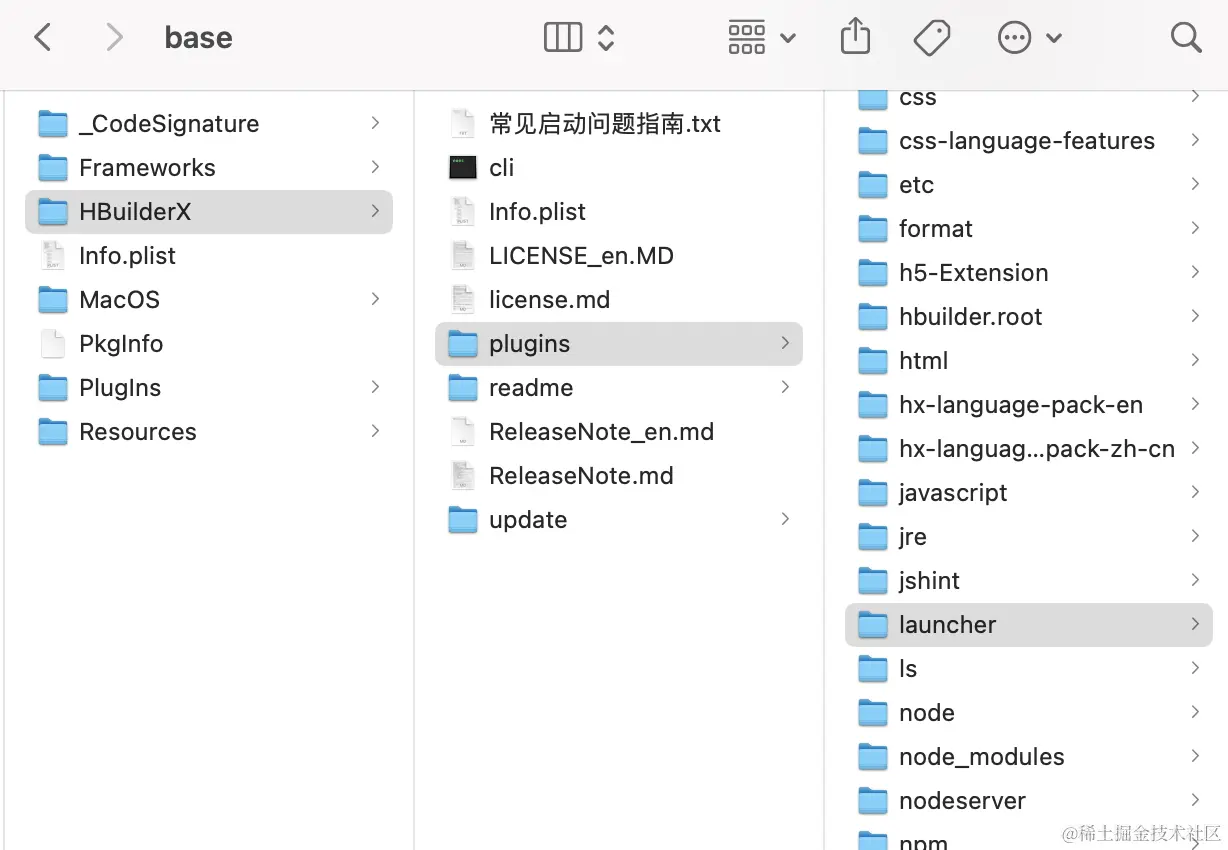Image resolution: width=1228 pixels, height=850 pixels.
Task: Expand the MacOS folder chevron
Action: (375, 299)
